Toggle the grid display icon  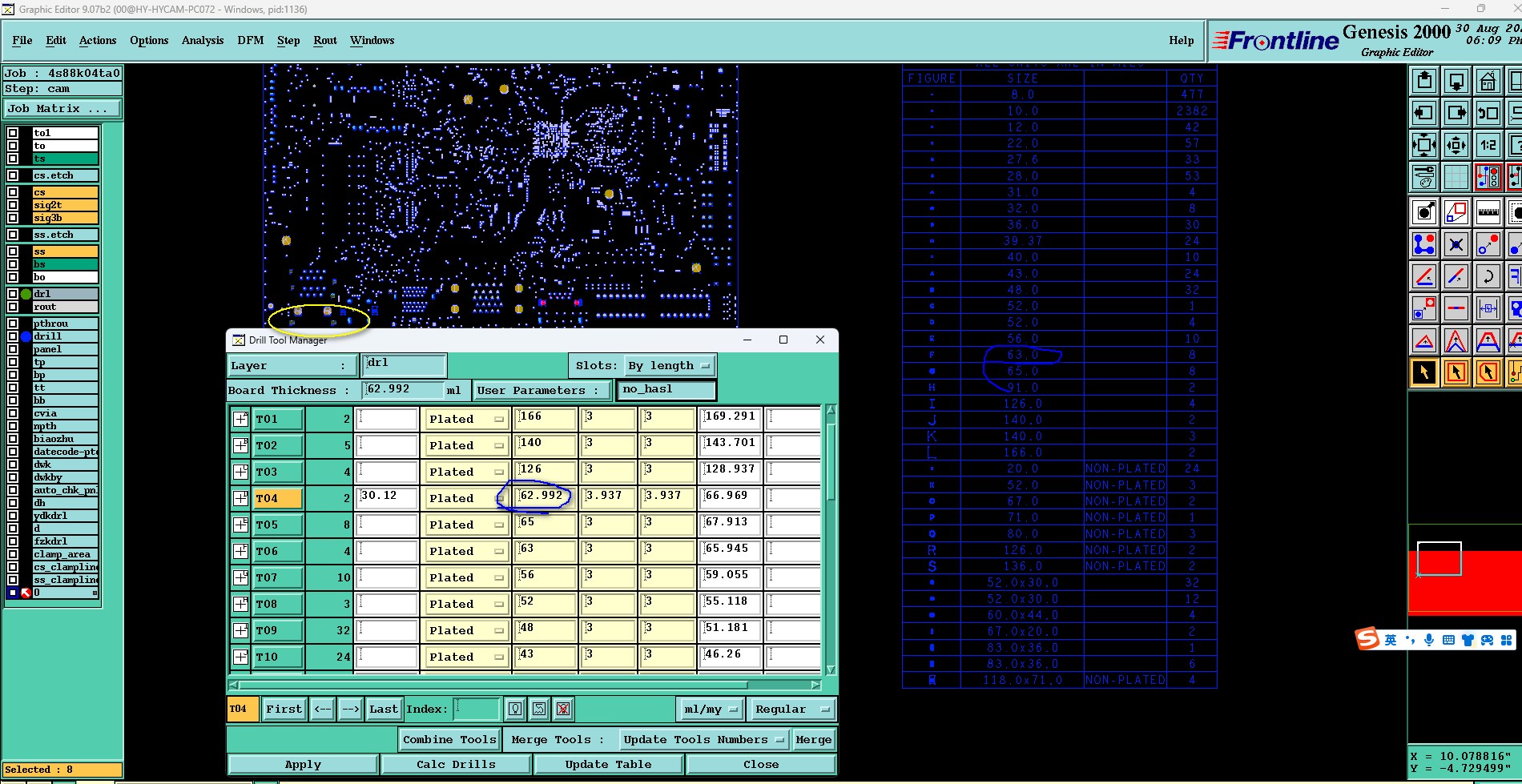1456,177
